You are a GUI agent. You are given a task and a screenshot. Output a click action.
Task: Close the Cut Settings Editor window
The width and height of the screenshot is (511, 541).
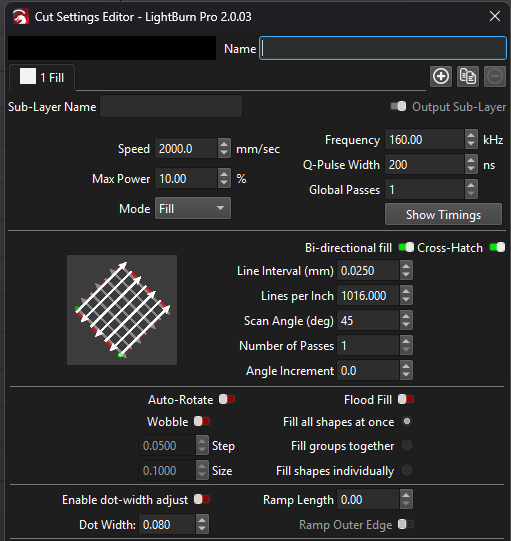[495, 16]
